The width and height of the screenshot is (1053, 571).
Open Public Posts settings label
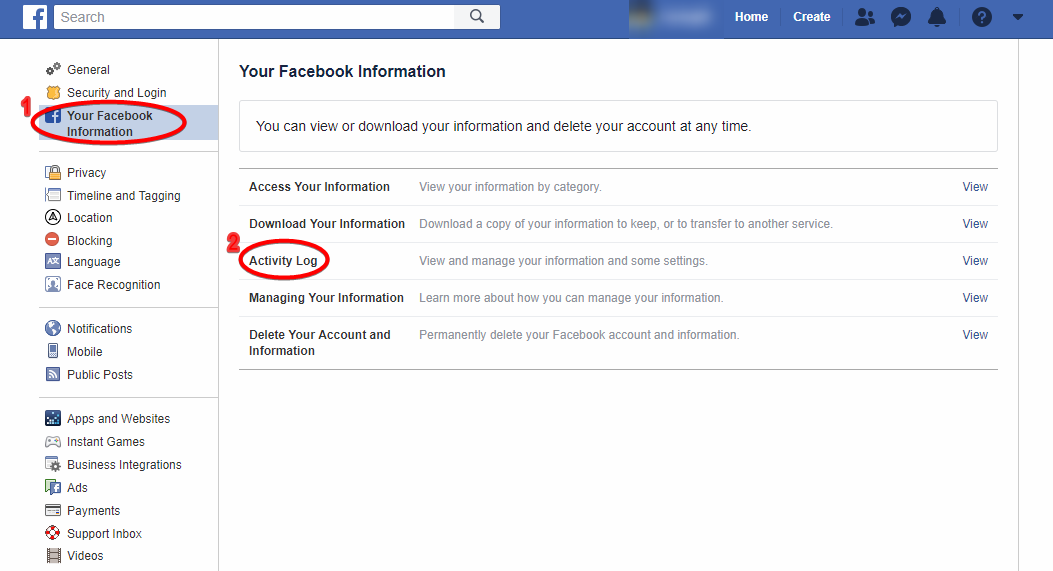pos(99,375)
